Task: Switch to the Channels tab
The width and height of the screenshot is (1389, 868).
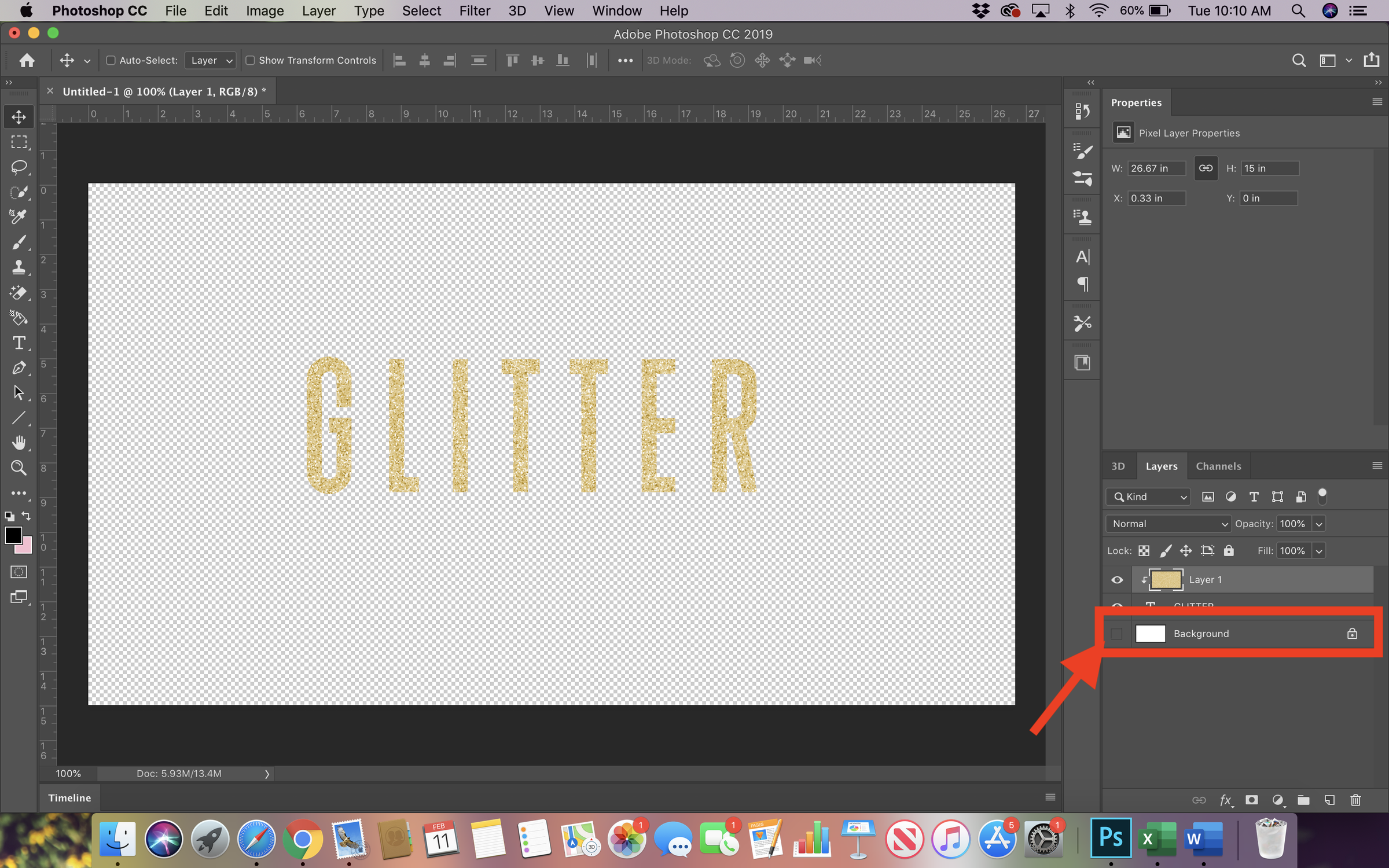Action: pos(1218,466)
